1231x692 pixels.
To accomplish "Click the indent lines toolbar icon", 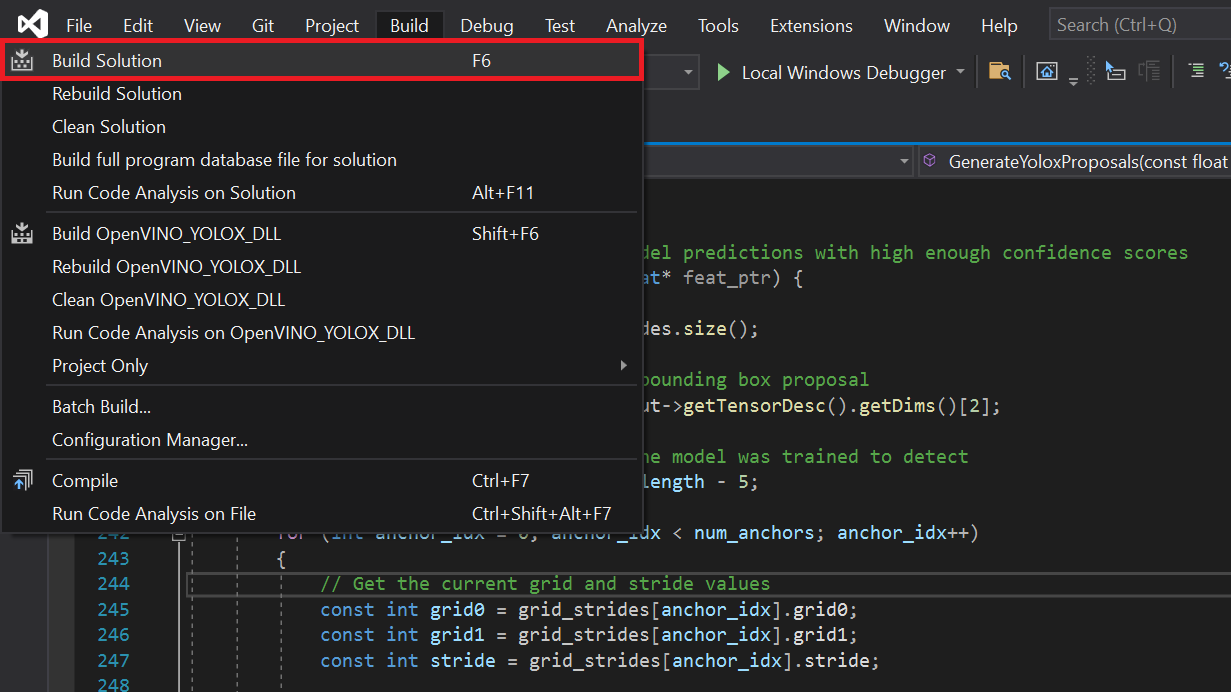I will (x=1195, y=70).
